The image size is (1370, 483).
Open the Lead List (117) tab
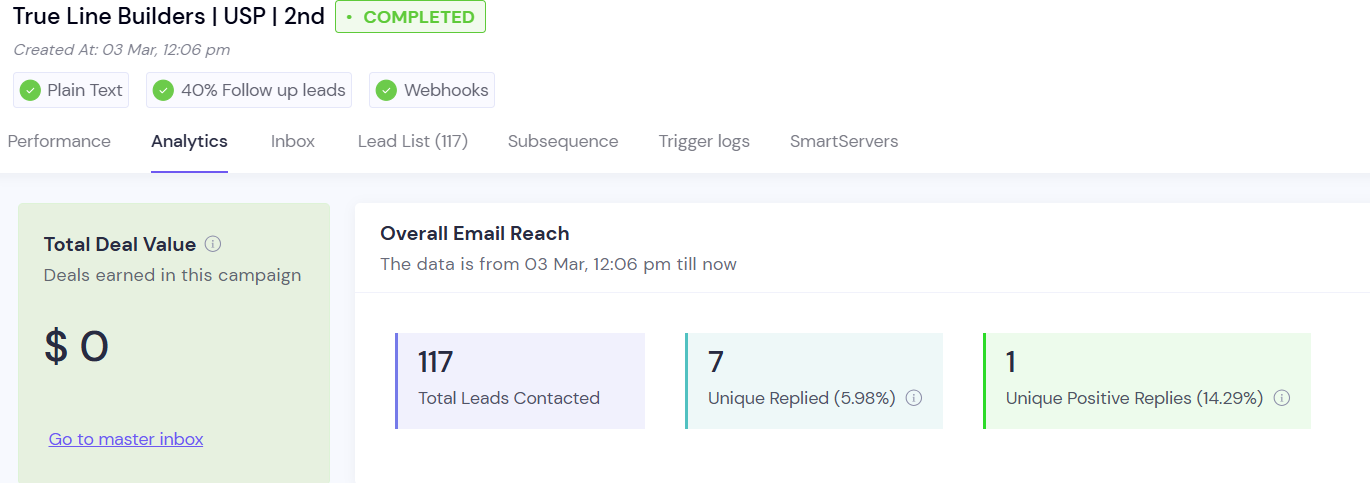(x=413, y=141)
